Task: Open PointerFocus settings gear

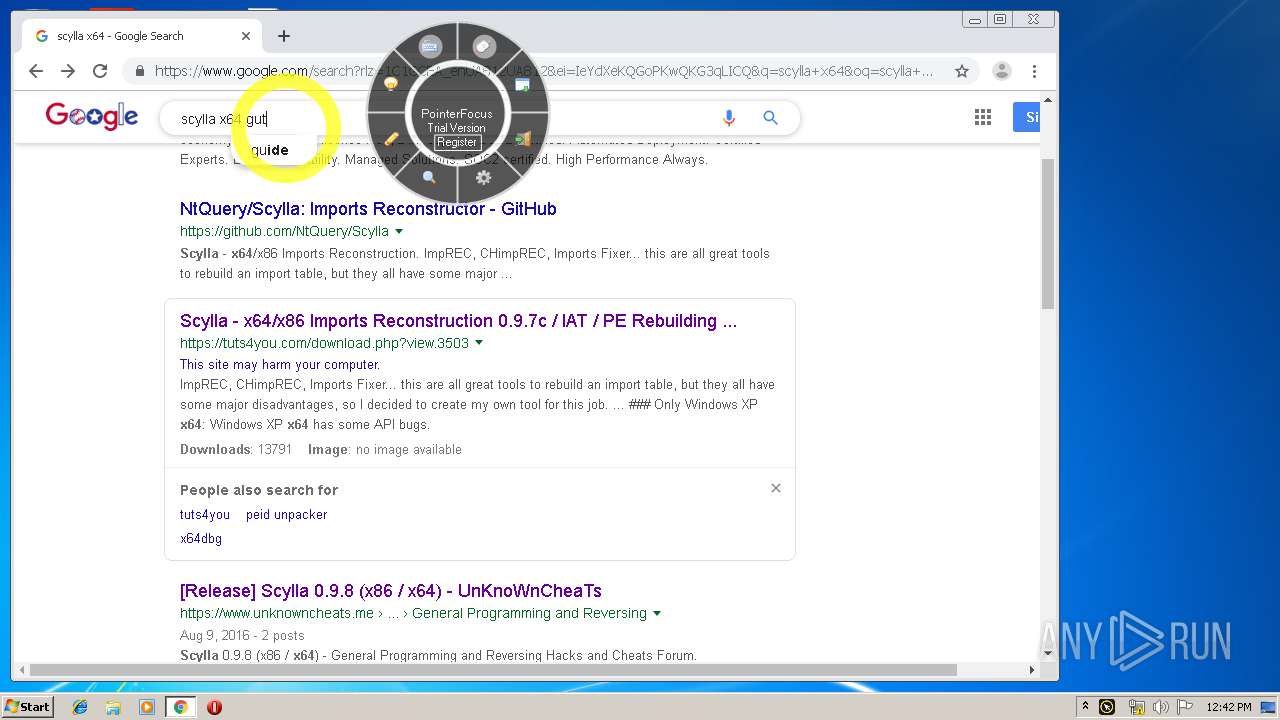Action: click(484, 178)
